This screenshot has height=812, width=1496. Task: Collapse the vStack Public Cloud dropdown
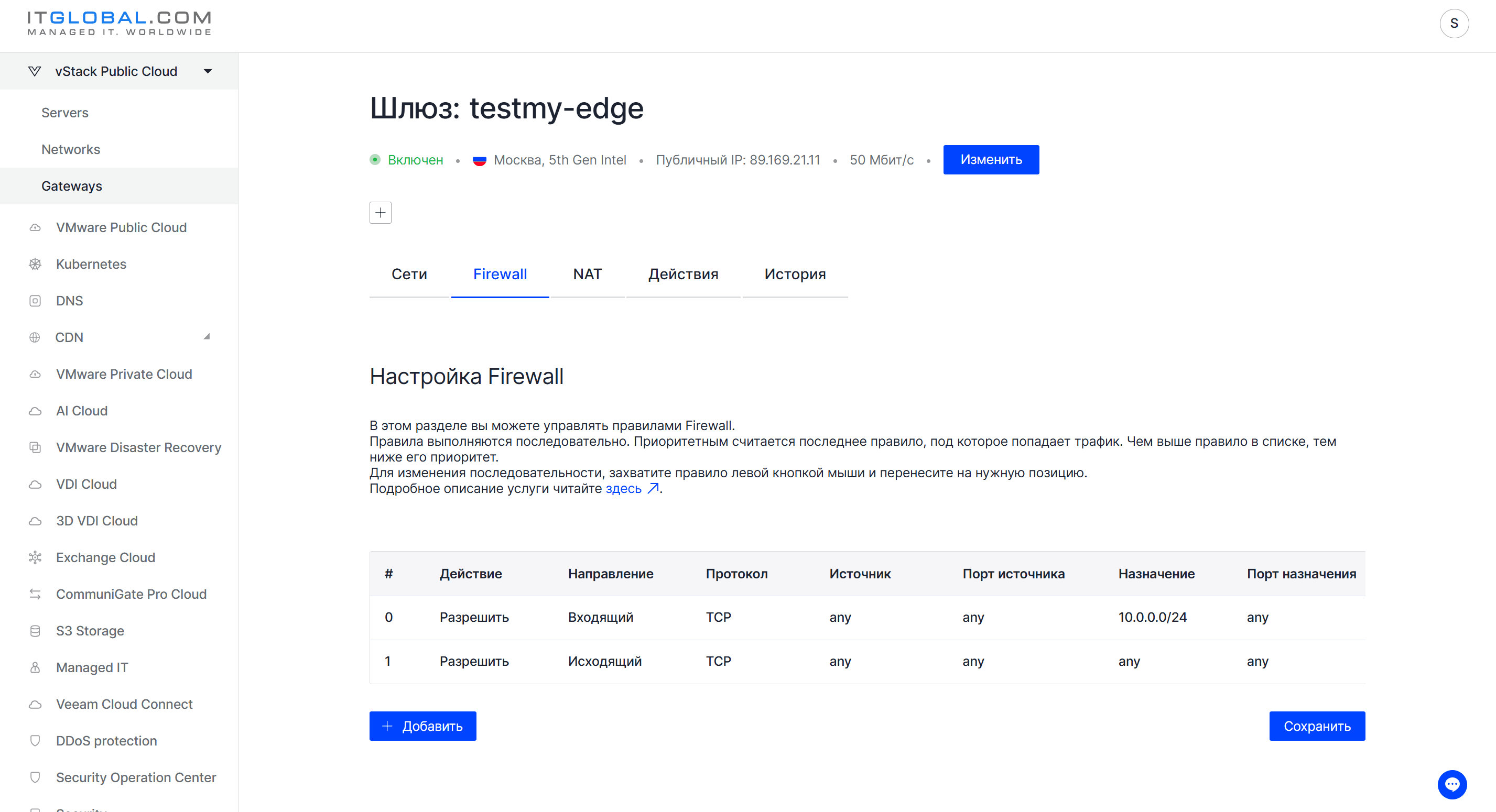click(x=208, y=71)
